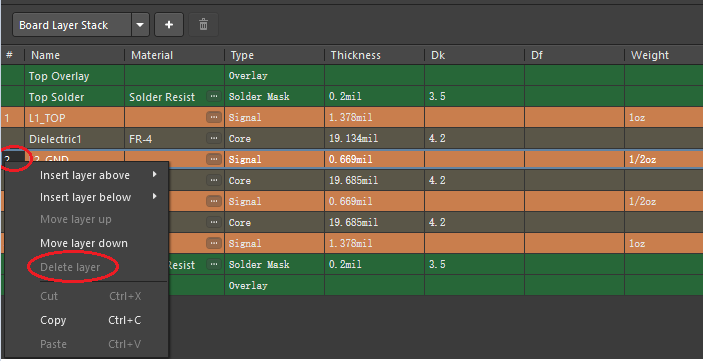The image size is (703, 361).
Task: Click the trash delete icon in toolbar
Action: [x=204, y=25]
